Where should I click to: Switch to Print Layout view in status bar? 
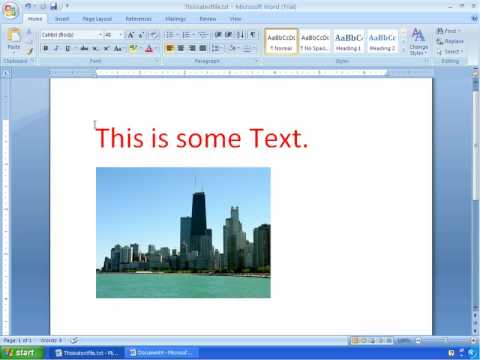coord(355,340)
